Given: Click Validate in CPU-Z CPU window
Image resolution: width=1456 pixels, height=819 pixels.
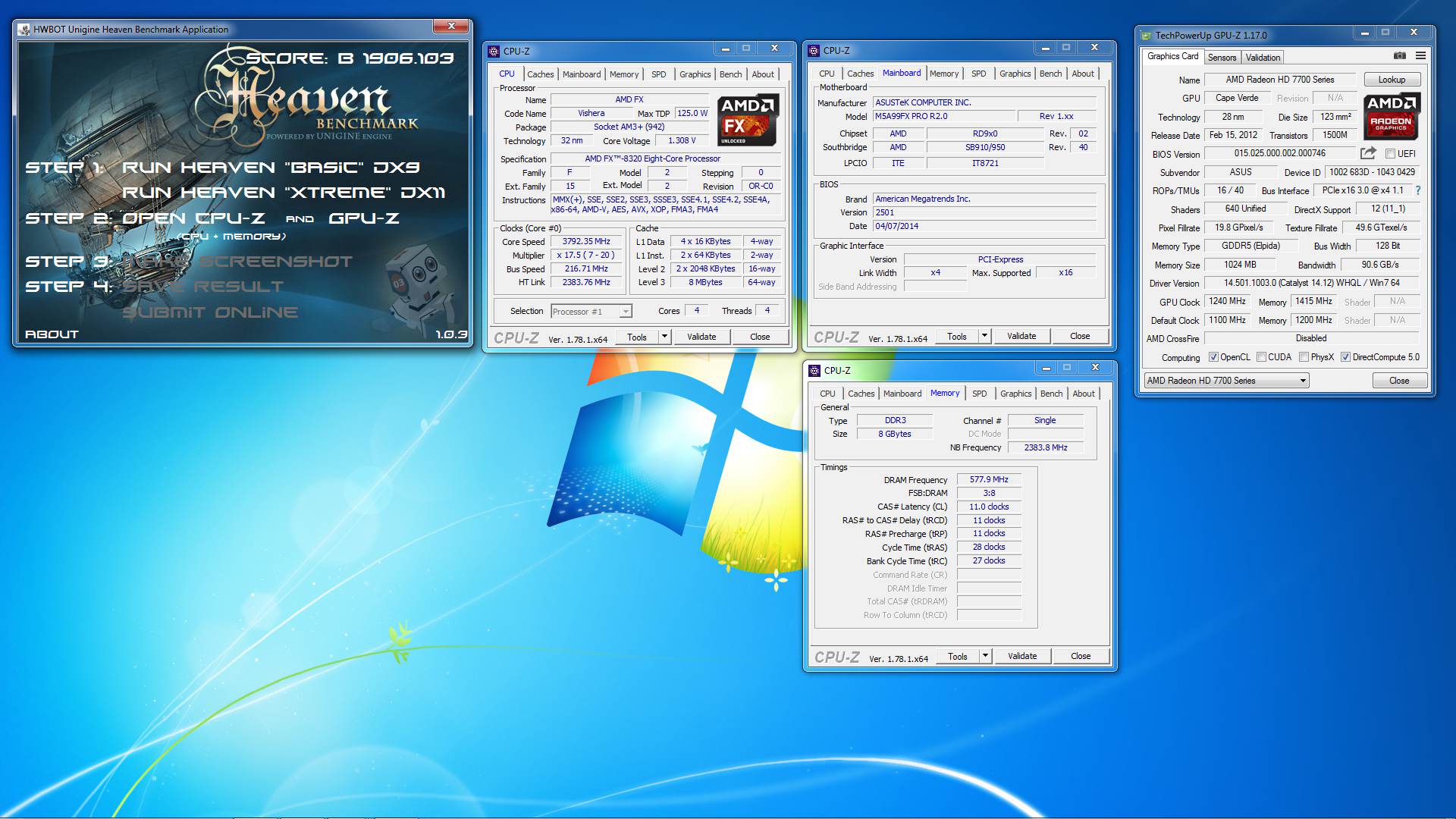Looking at the screenshot, I should coord(701,337).
